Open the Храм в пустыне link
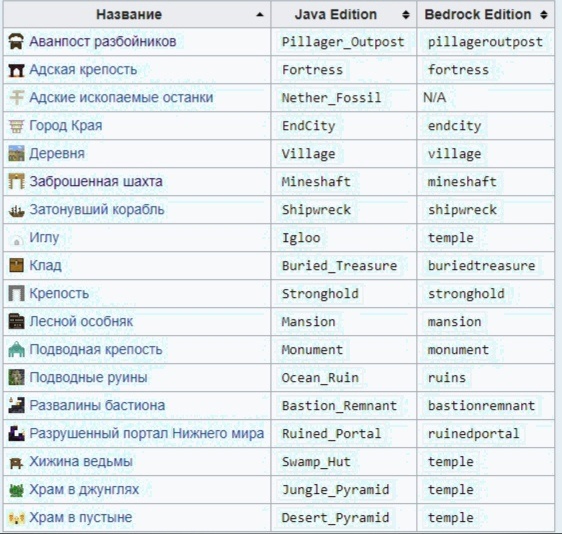This screenshot has height=534, width=562. [81, 518]
